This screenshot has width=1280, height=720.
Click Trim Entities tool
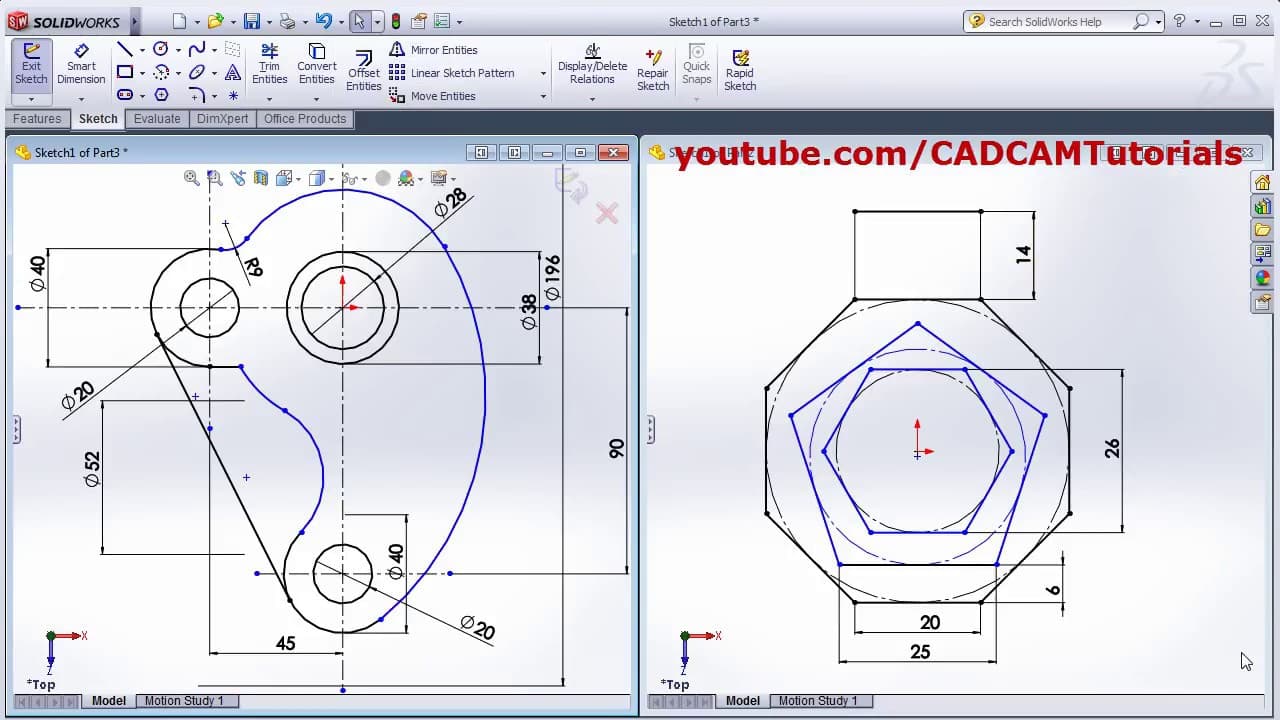(269, 65)
